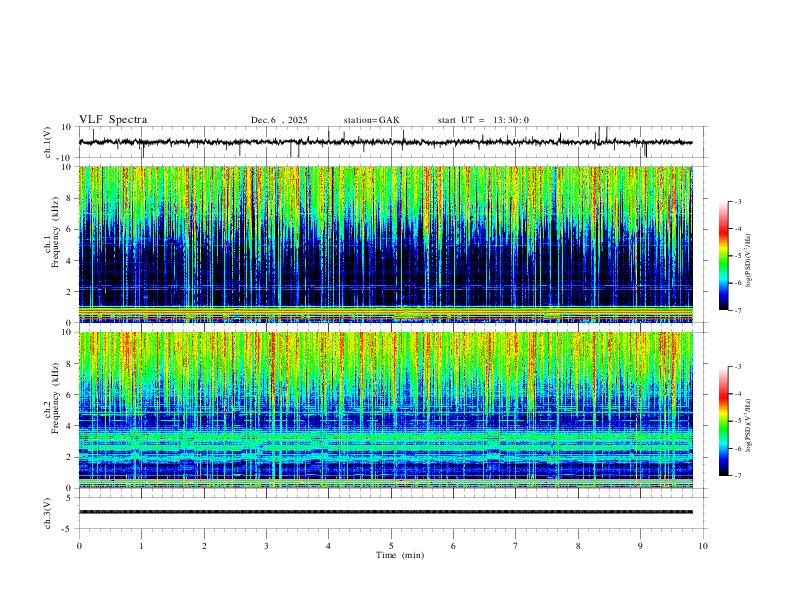Click the 'VLF Spectra' title text
The image size is (792, 612).
[x=113, y=120]
